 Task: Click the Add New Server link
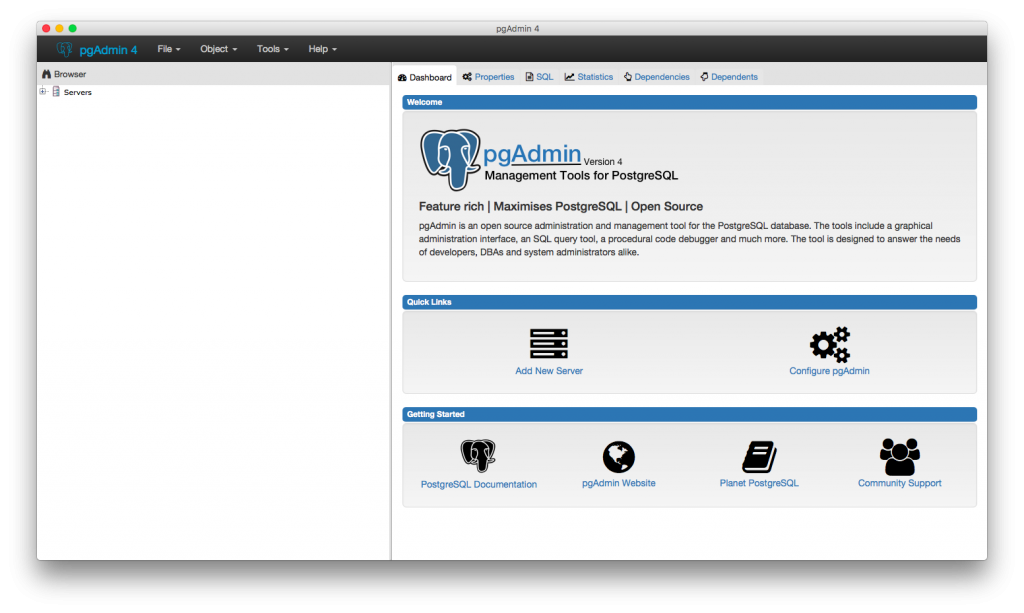[x=548, y=370]
